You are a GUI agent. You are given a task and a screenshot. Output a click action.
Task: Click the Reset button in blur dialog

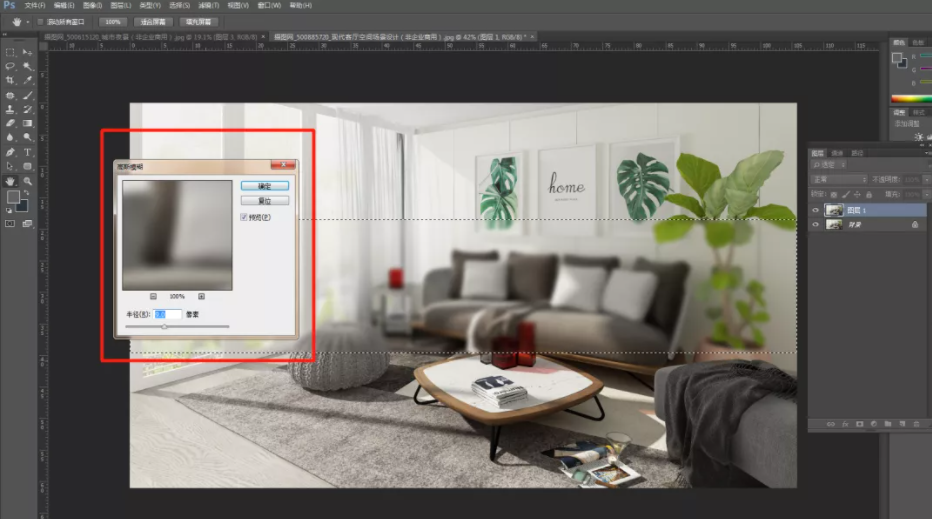pyautogui.click(x=265, y=201)
